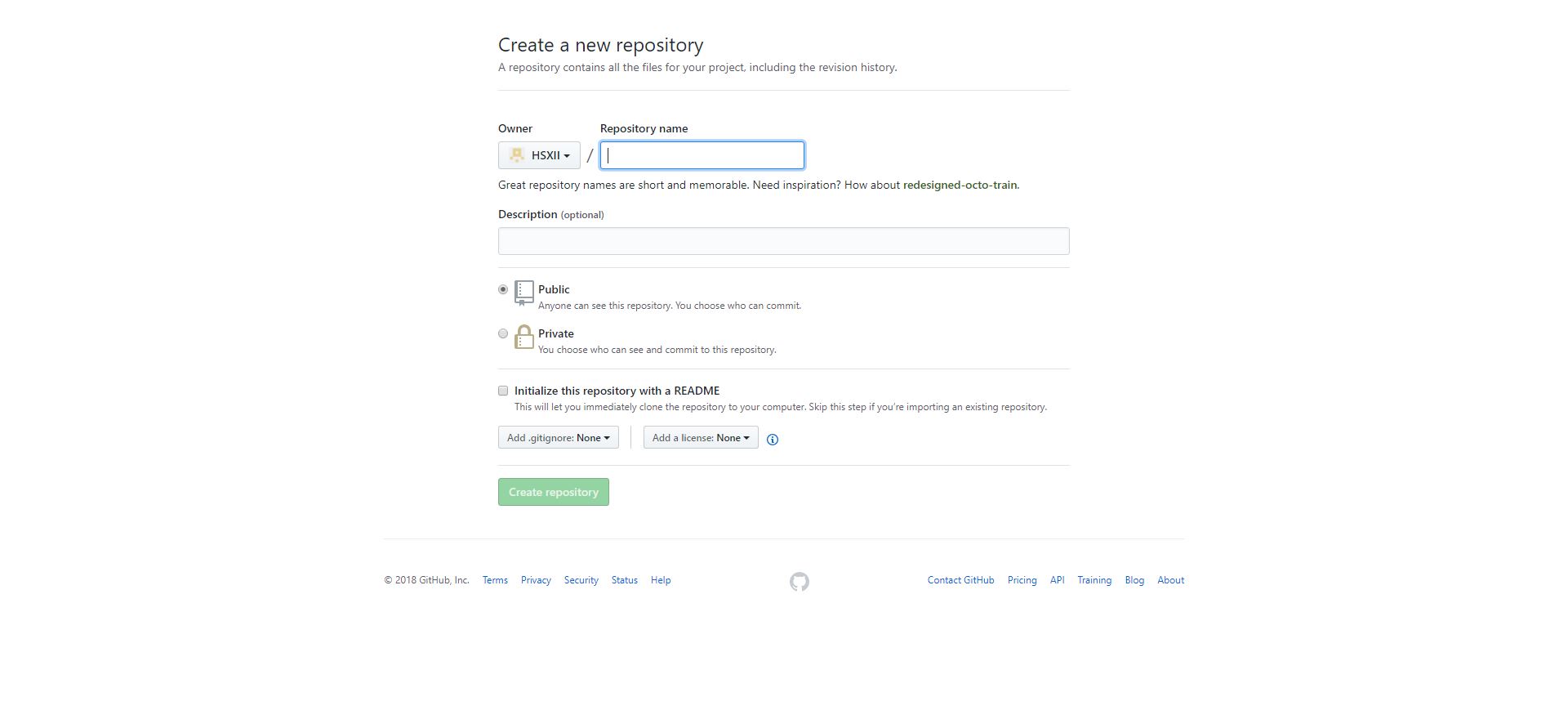The width and height of the screenshot is (1568, 706).
Task: Click into the Description text field
Action: (783, 241)
